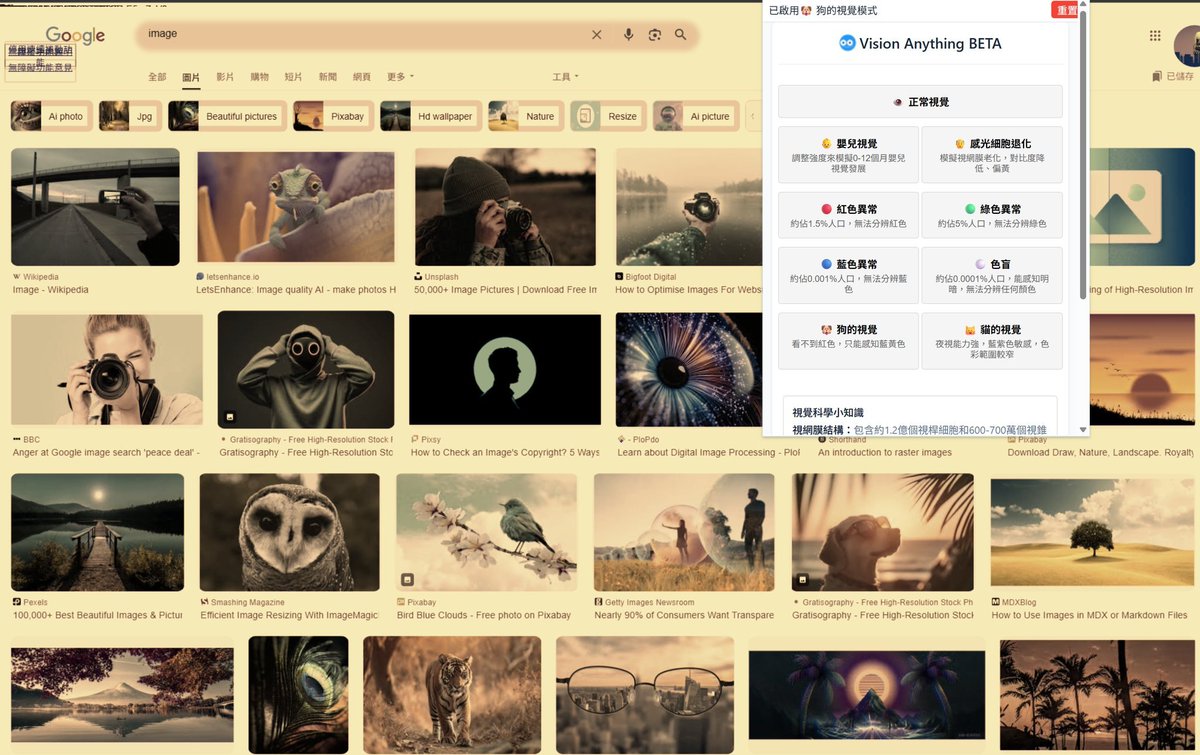Click the Smashing Magazine favicon
Screen dimensions: 1200x755
click(204, 602)
